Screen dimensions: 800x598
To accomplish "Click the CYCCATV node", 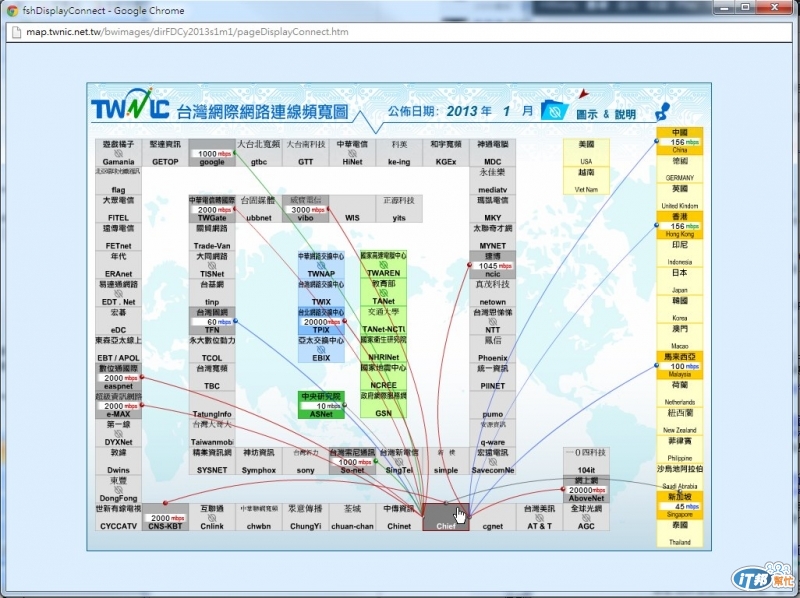I will point(118,517).
